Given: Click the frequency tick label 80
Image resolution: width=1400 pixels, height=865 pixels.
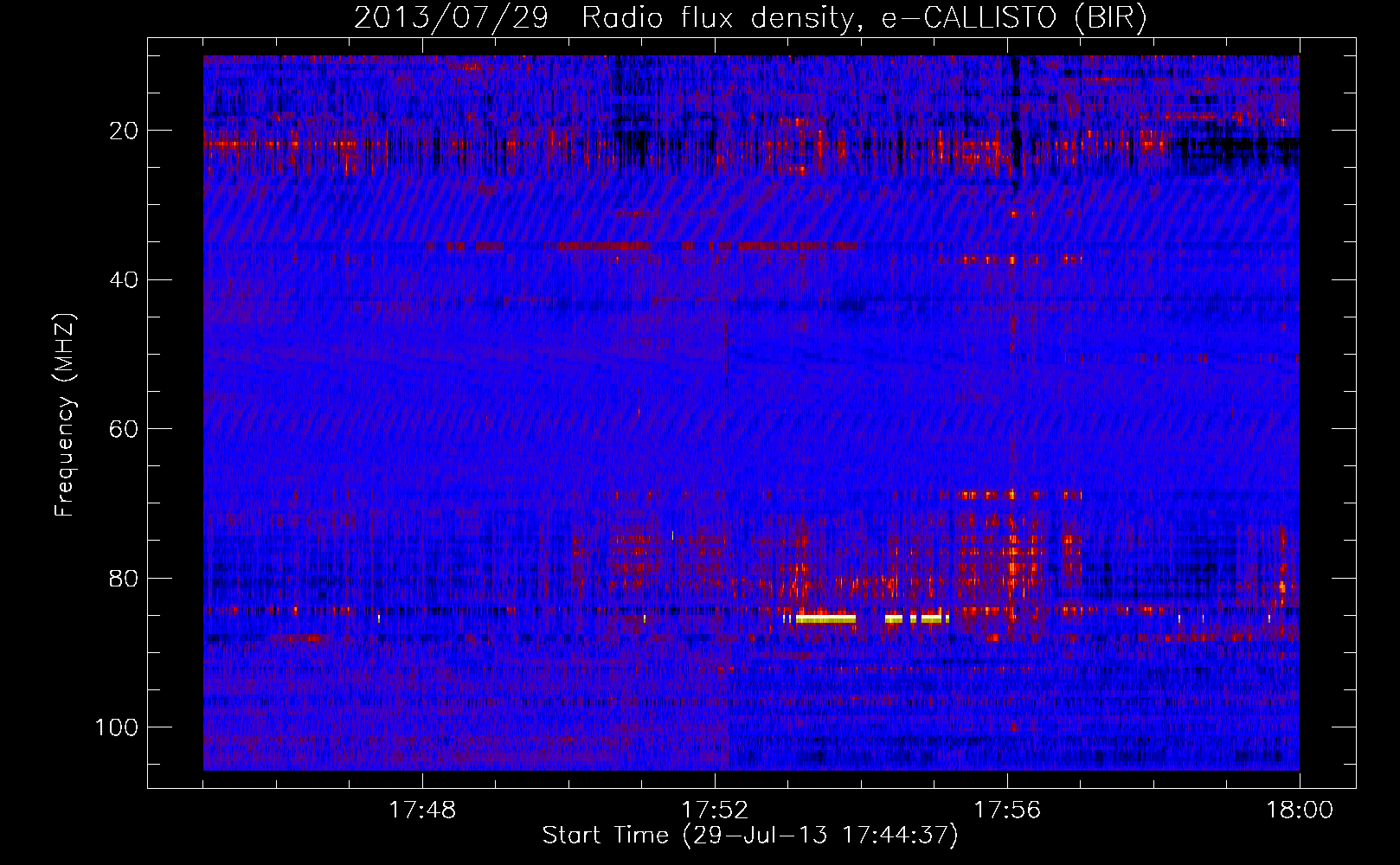Looking at the screenshot, I should [125, 578].
